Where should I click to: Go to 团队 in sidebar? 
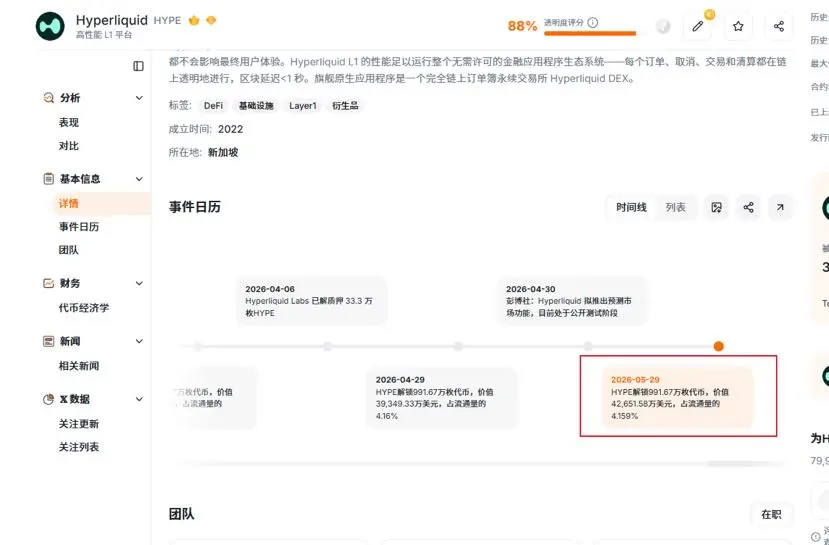click(x=69, y=250)
